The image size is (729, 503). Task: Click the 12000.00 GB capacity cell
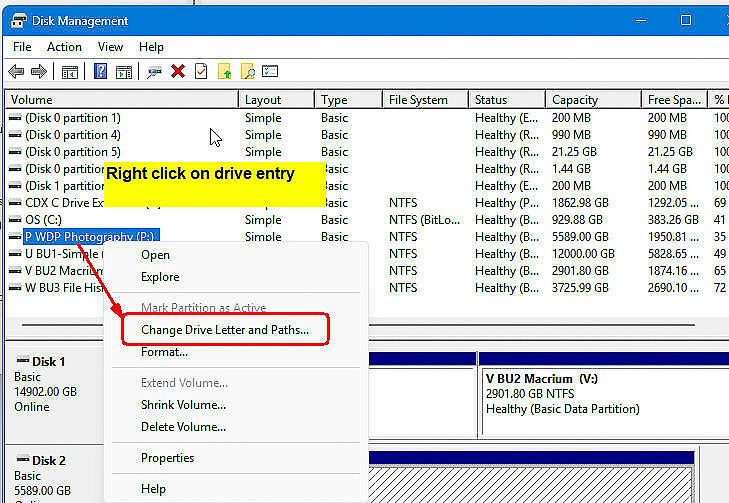[x=583, y=254]
